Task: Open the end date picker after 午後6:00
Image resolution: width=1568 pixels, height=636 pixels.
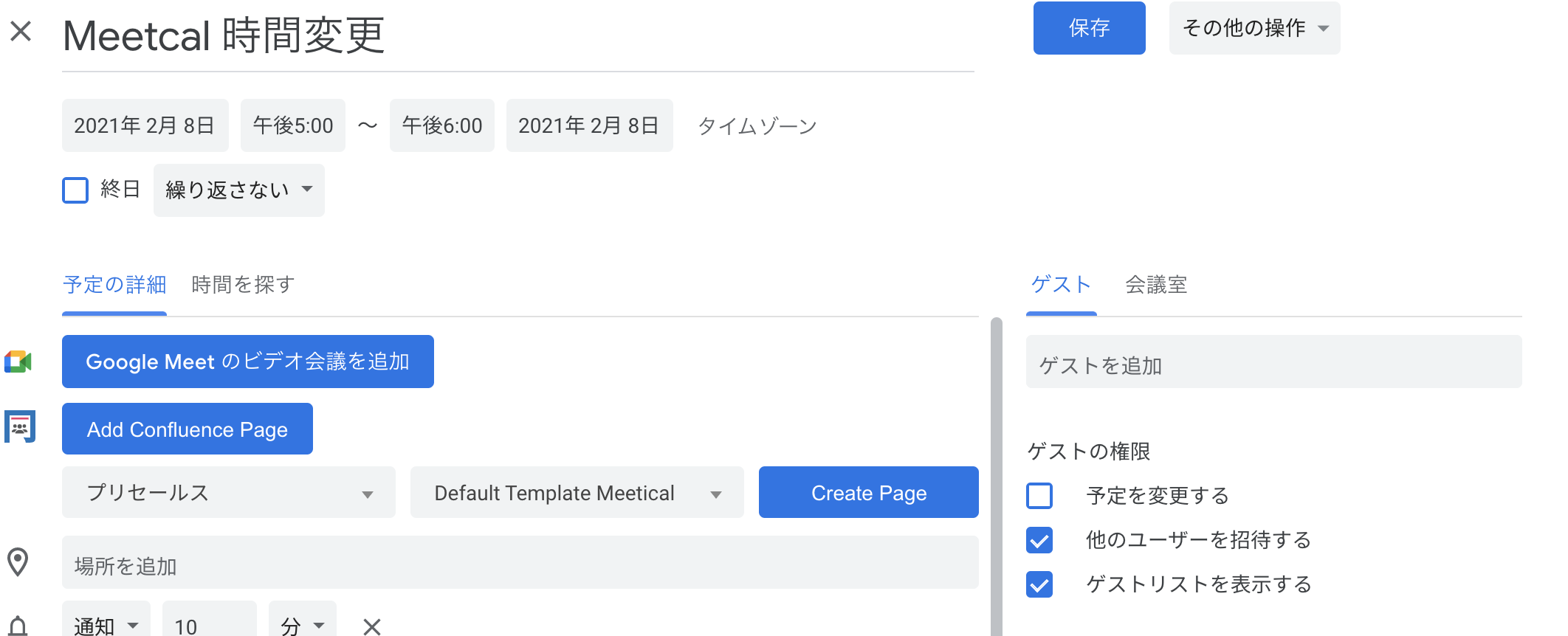Action: coord(590,125)
